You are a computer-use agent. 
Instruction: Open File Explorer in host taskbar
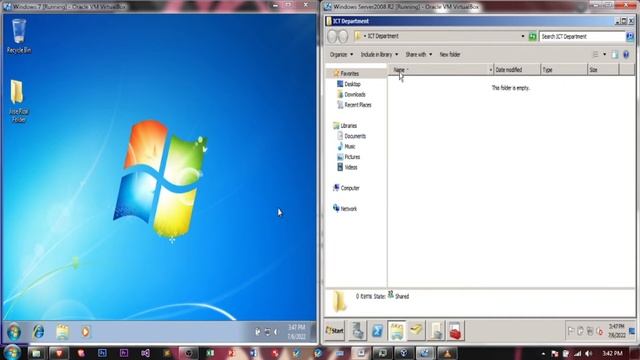[36, 353]
